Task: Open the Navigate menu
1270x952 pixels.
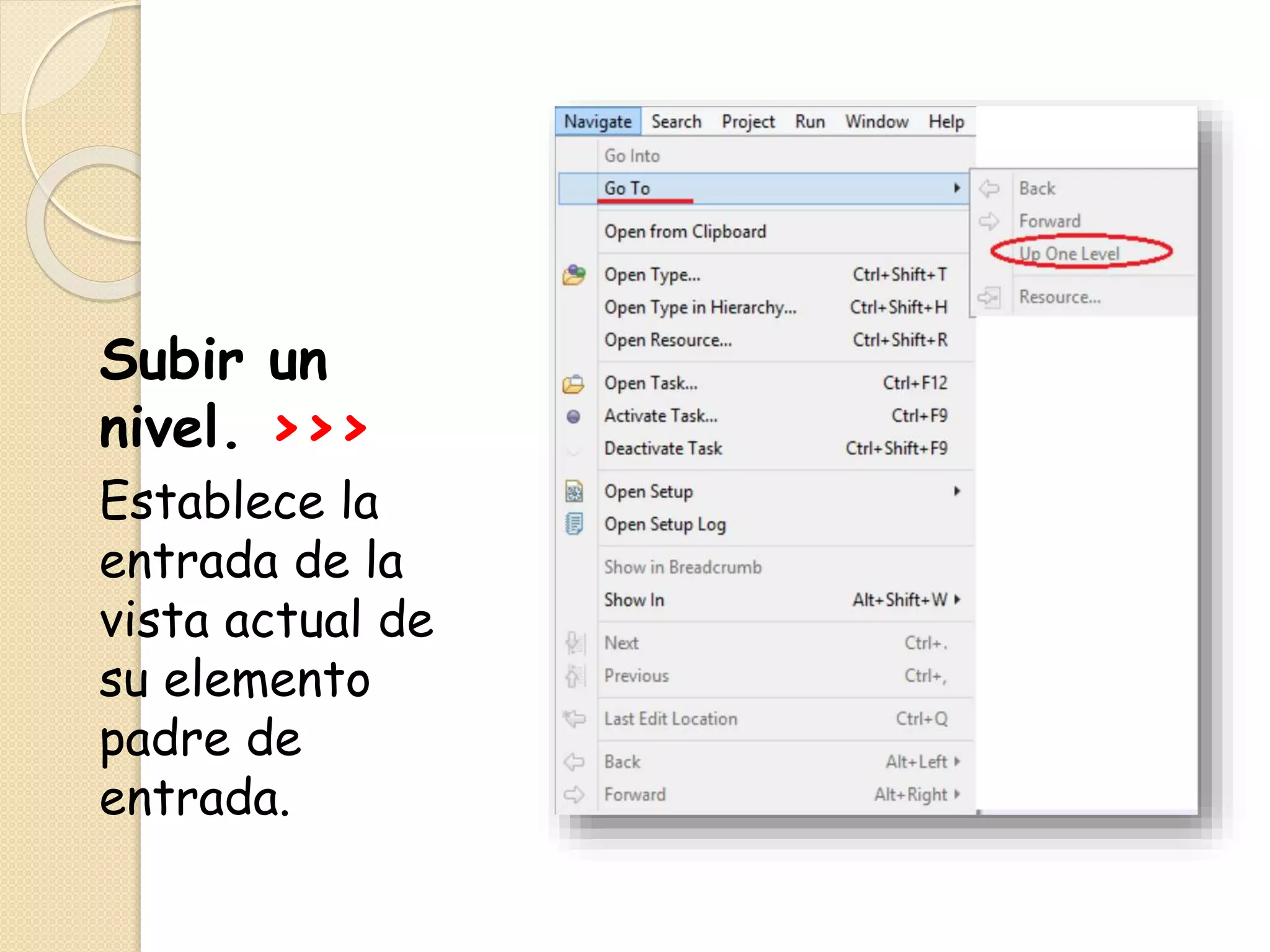Action: point(598,121)
